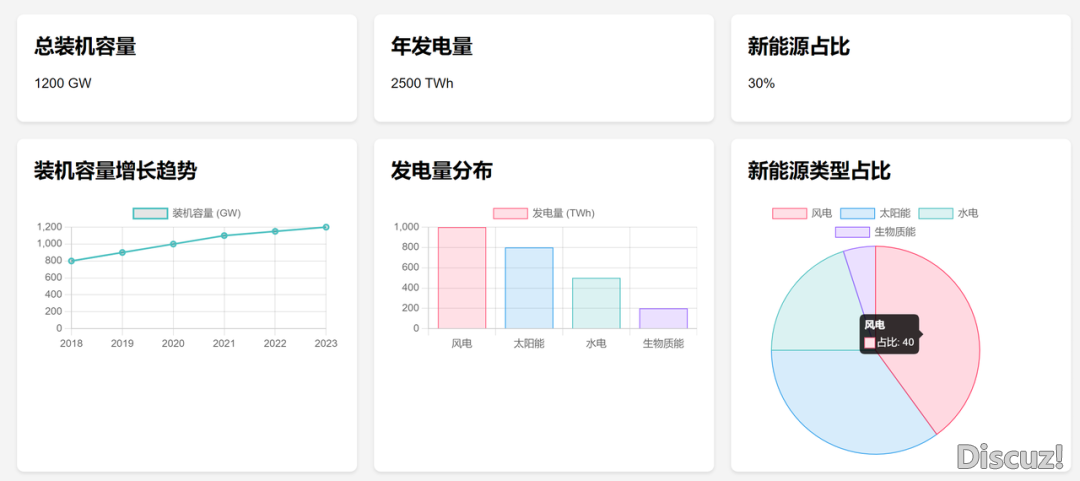Screen dimensions: 1080x481
Task: Click the 2021 data point on line chart
Action: [224, 236]
